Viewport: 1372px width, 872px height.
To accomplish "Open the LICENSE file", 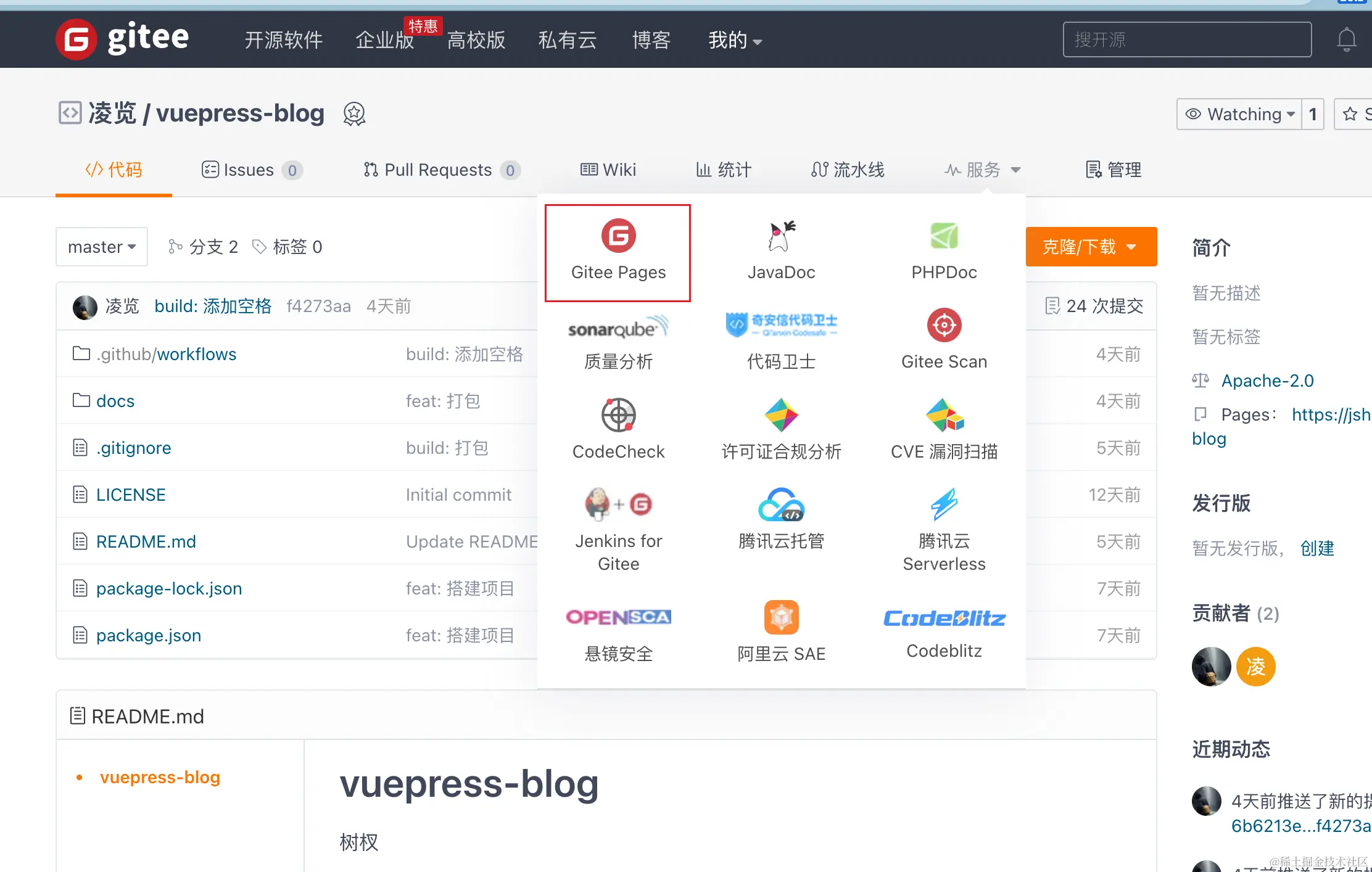I will click(x=131, y=495).
